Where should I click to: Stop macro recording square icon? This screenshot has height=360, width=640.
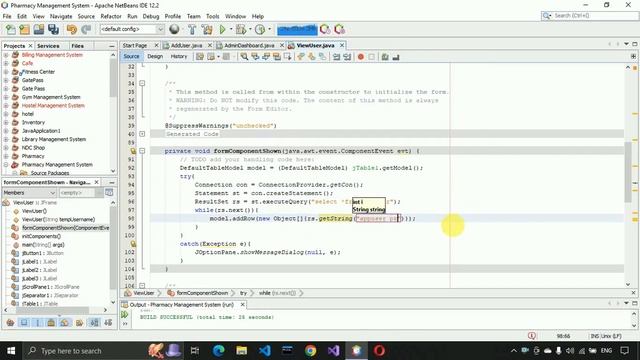(x=371, y=57)
